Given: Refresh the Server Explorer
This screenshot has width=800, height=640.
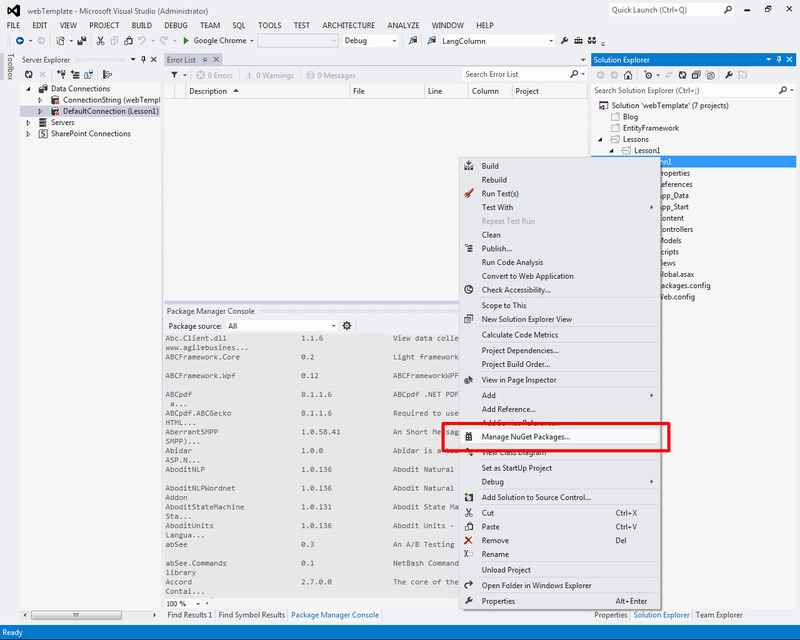Looking at the screenshot, I should click(29, 75).
